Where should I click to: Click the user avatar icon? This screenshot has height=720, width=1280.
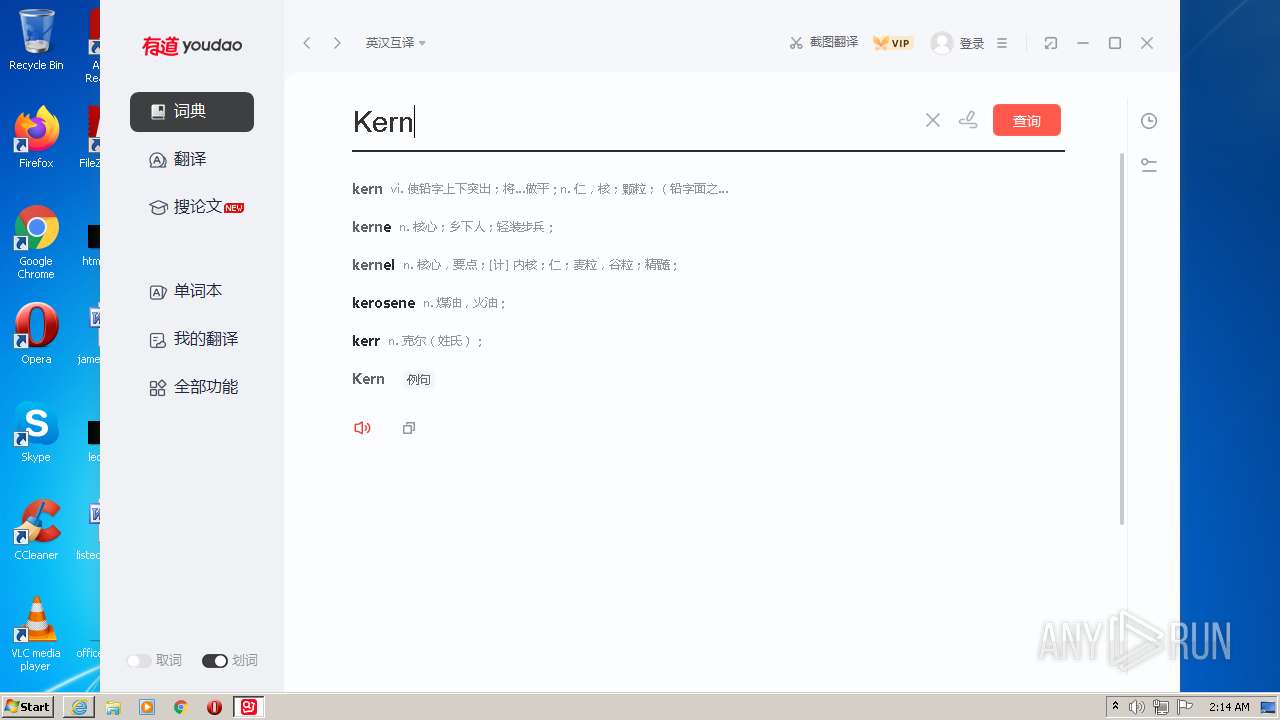942,43
